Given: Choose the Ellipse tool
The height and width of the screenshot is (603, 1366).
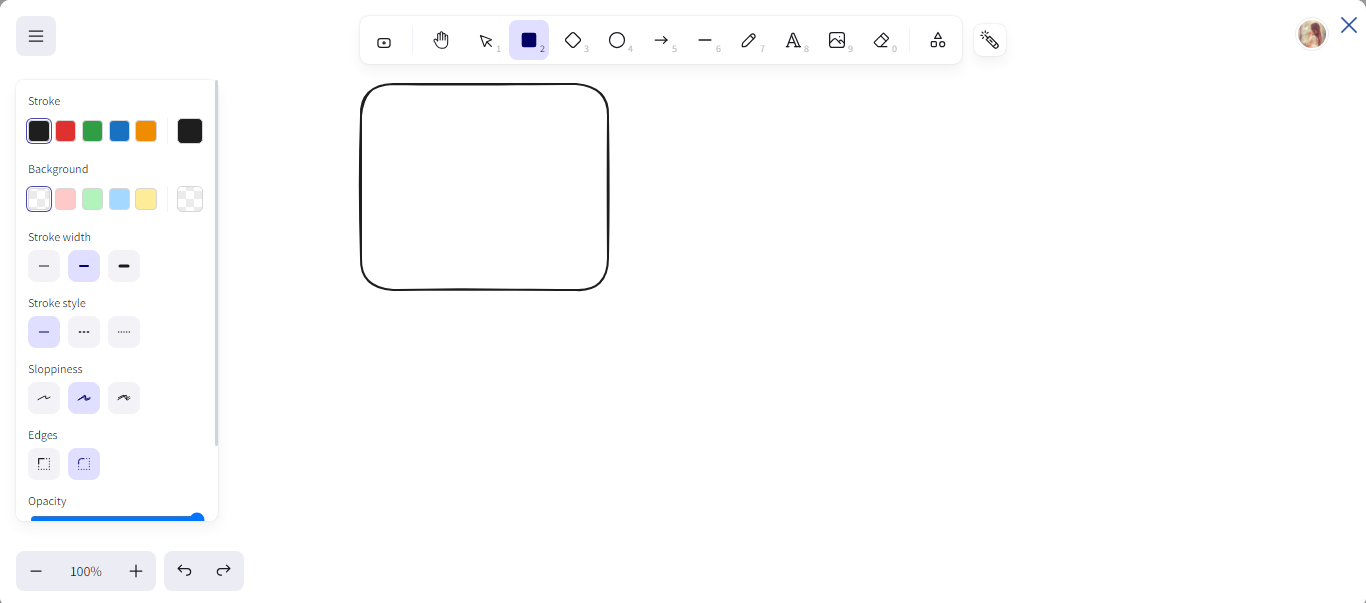Looking at the screenshot, I should (617, 40).
